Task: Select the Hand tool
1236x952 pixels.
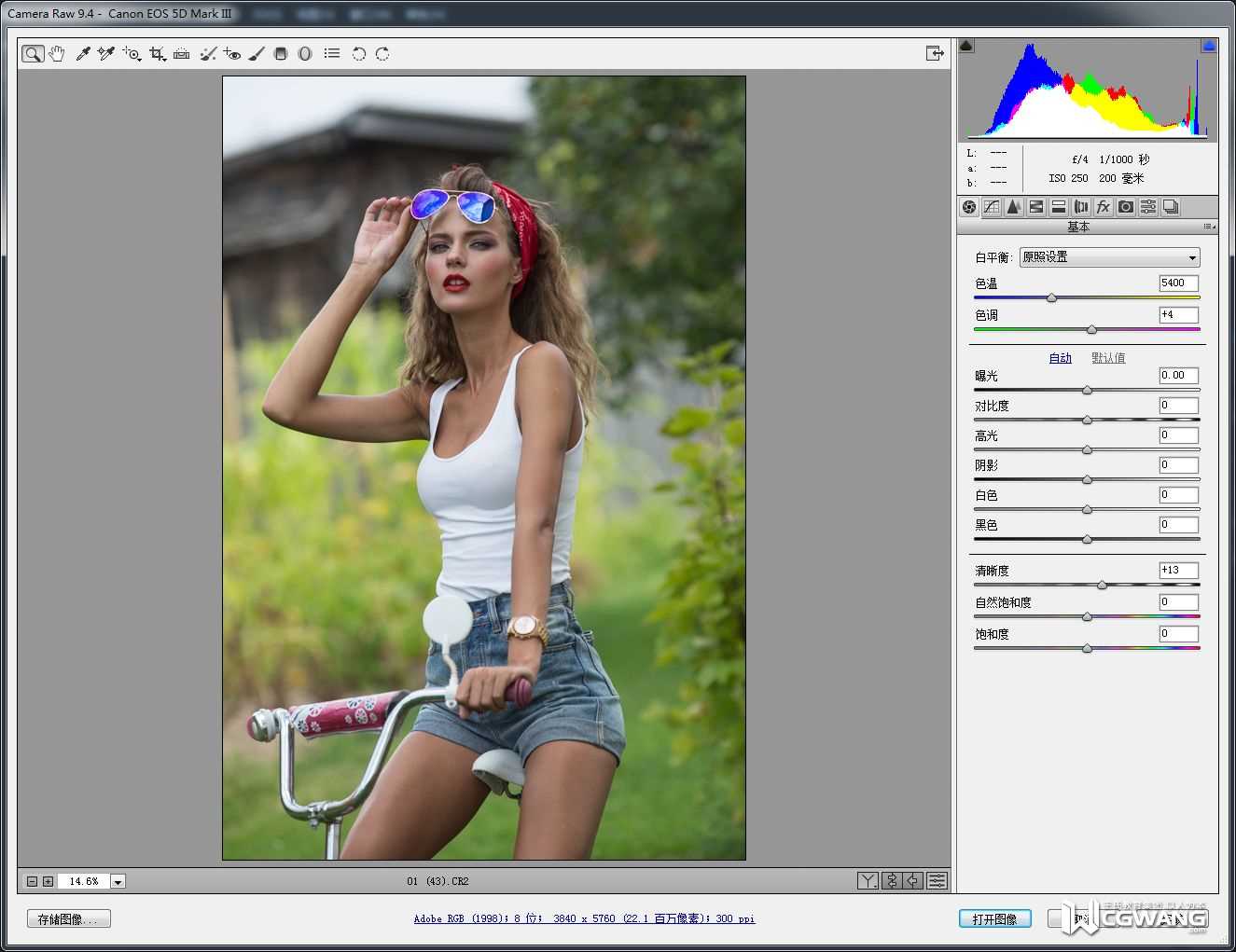Action: (57, 54)
